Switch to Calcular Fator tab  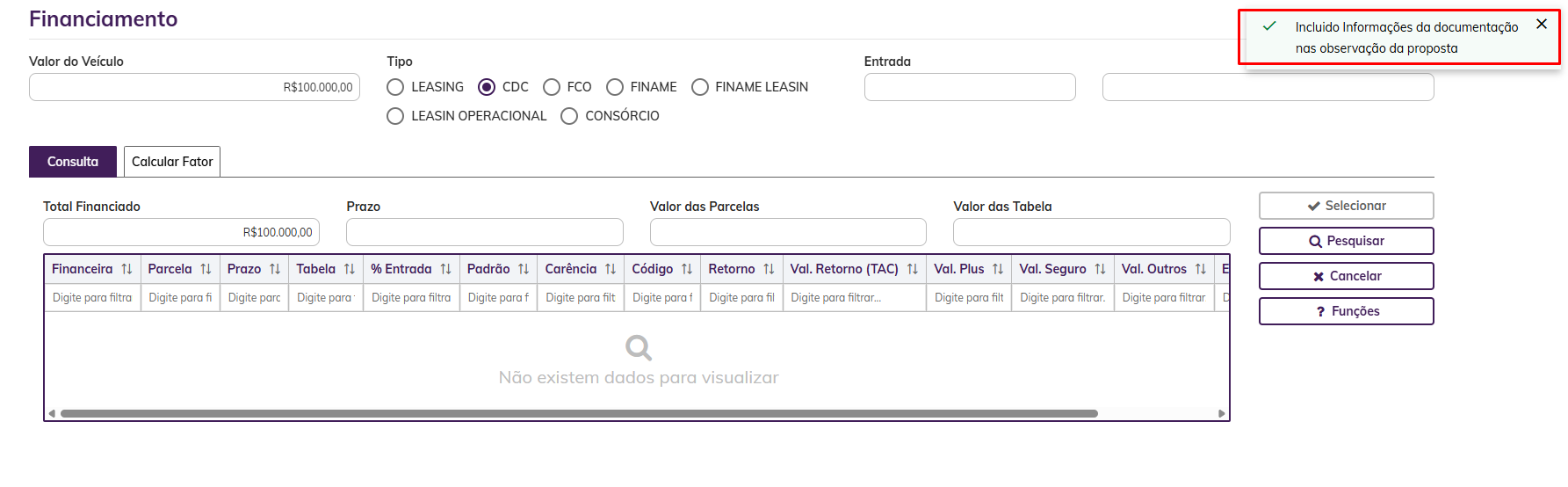[x=172, y=162]
